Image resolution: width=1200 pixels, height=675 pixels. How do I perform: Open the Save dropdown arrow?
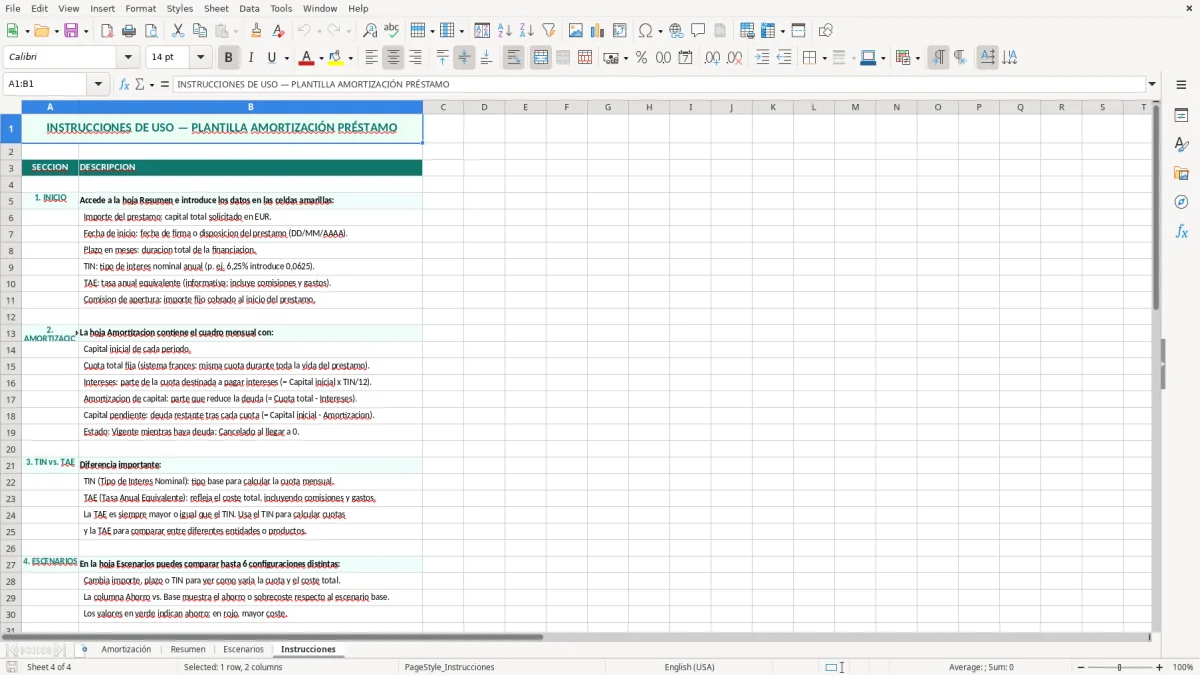tap(86, 31)
